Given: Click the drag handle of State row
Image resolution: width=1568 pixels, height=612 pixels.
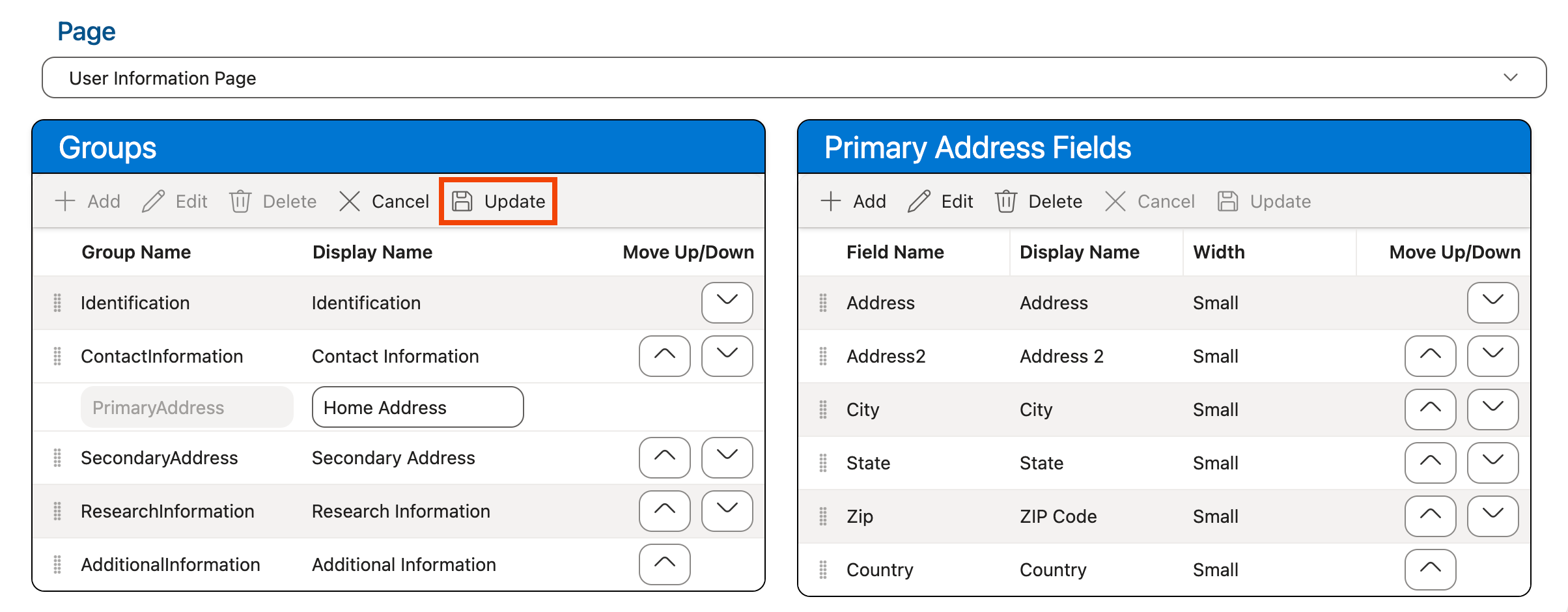Looking at the screenshot, I should [x=823, y=463].
